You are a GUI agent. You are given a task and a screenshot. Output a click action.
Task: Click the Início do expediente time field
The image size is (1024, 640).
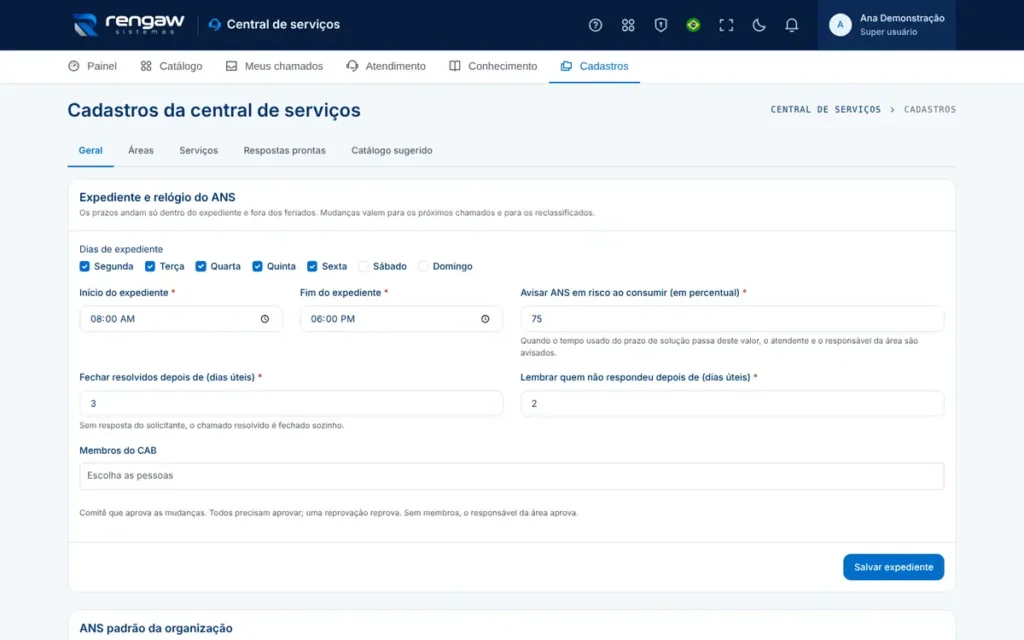pos(181,319)
